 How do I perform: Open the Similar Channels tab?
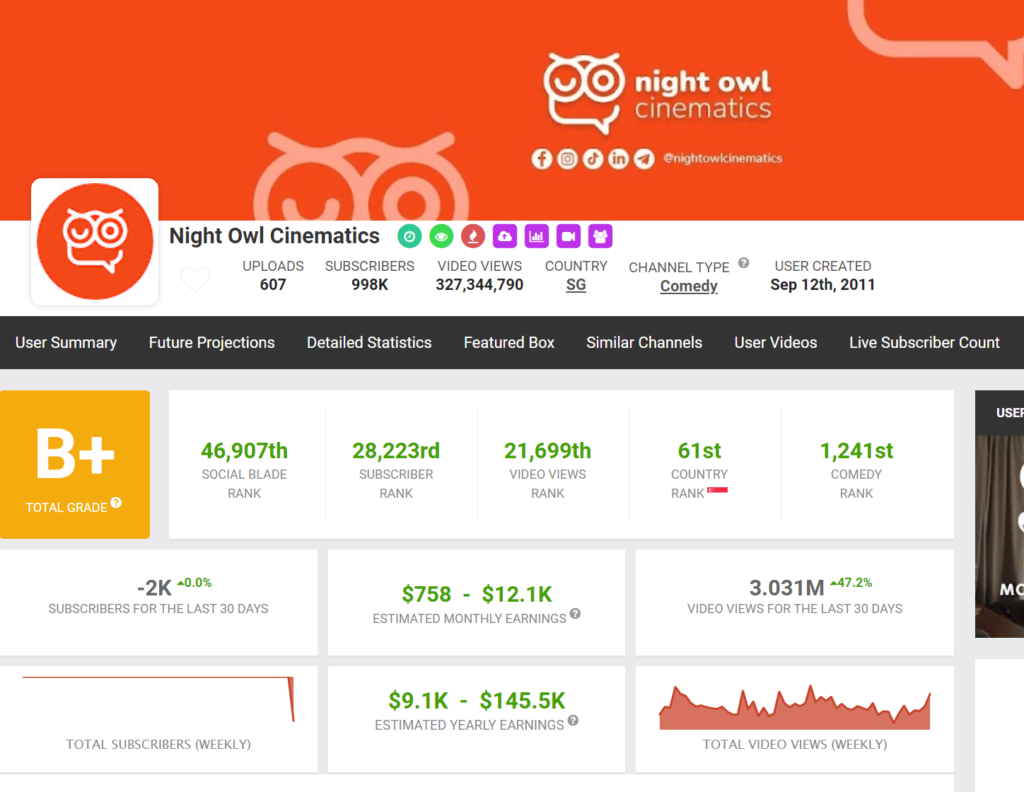click(x=644, y=343)
